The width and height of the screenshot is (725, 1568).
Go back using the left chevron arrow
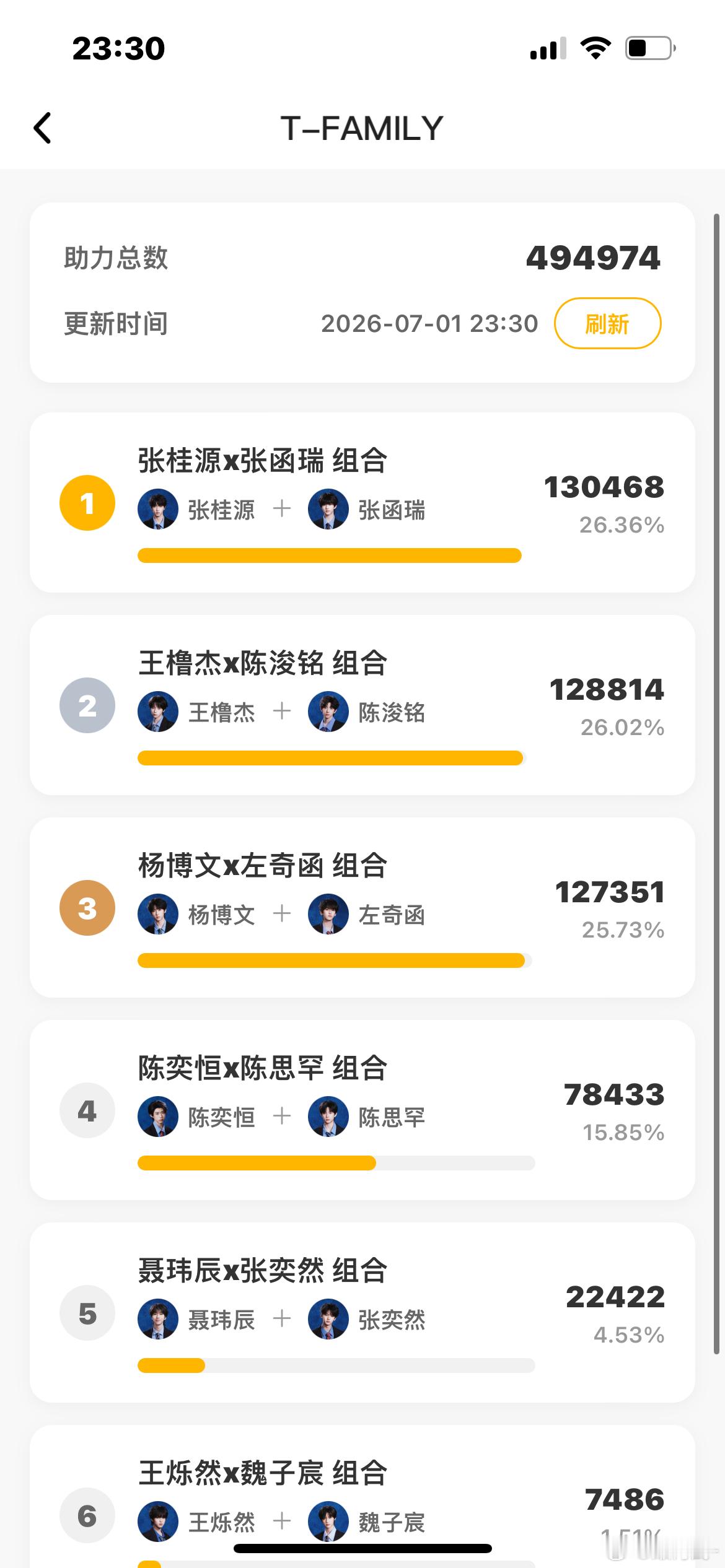click(42, 128)
